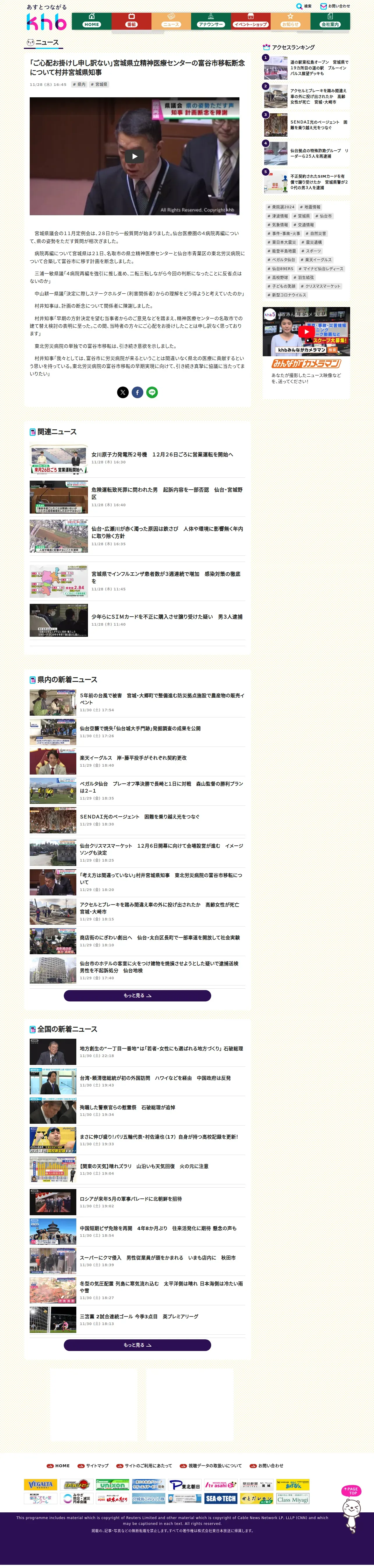This screenshot has height=1568, width=374.
Task: Select the 仙台89ERS hashtag
Action: 280,269
